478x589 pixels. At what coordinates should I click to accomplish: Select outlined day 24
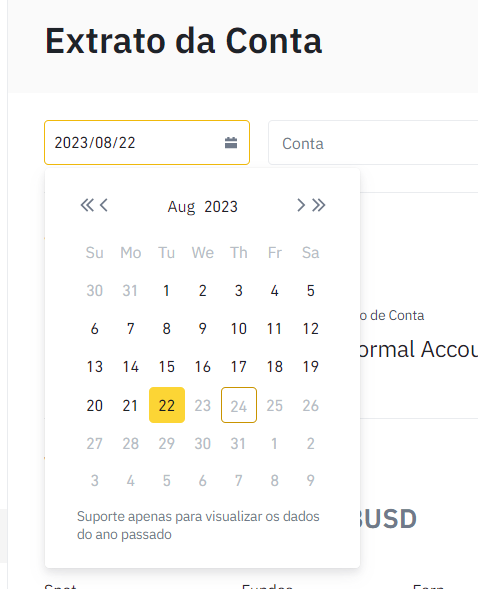tap(239, 405)
